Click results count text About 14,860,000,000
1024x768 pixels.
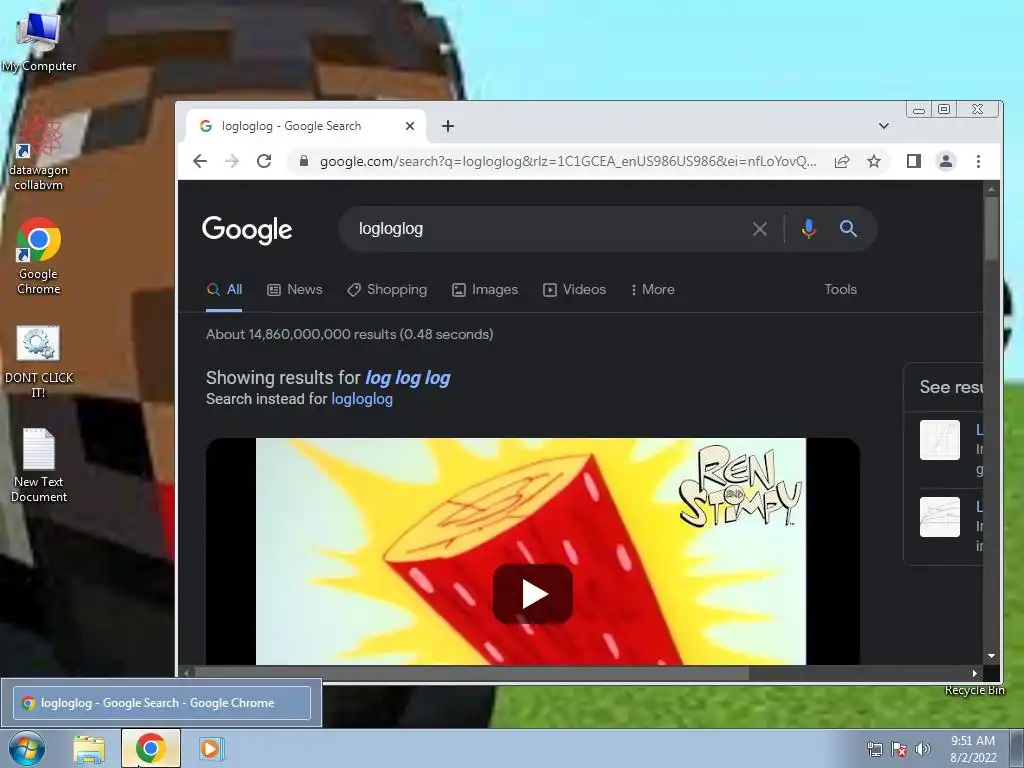coord(349,334)
